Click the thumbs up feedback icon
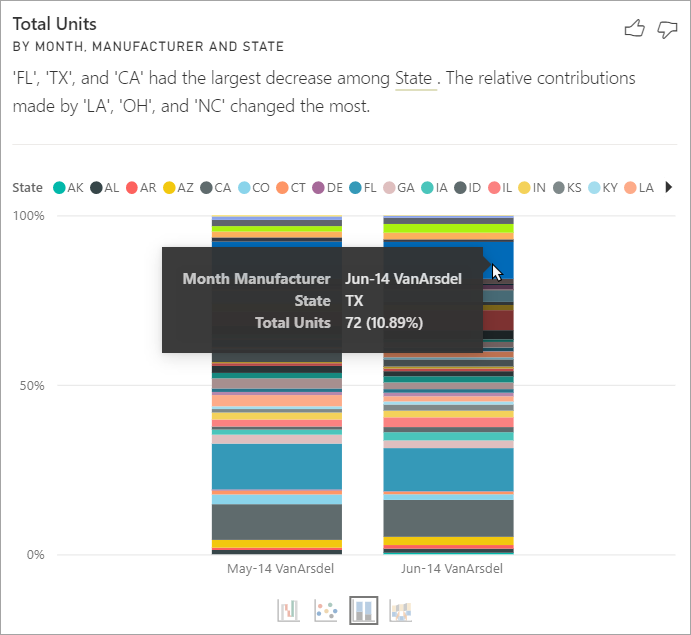Viewport: 691px width, 635px height. 634,29
